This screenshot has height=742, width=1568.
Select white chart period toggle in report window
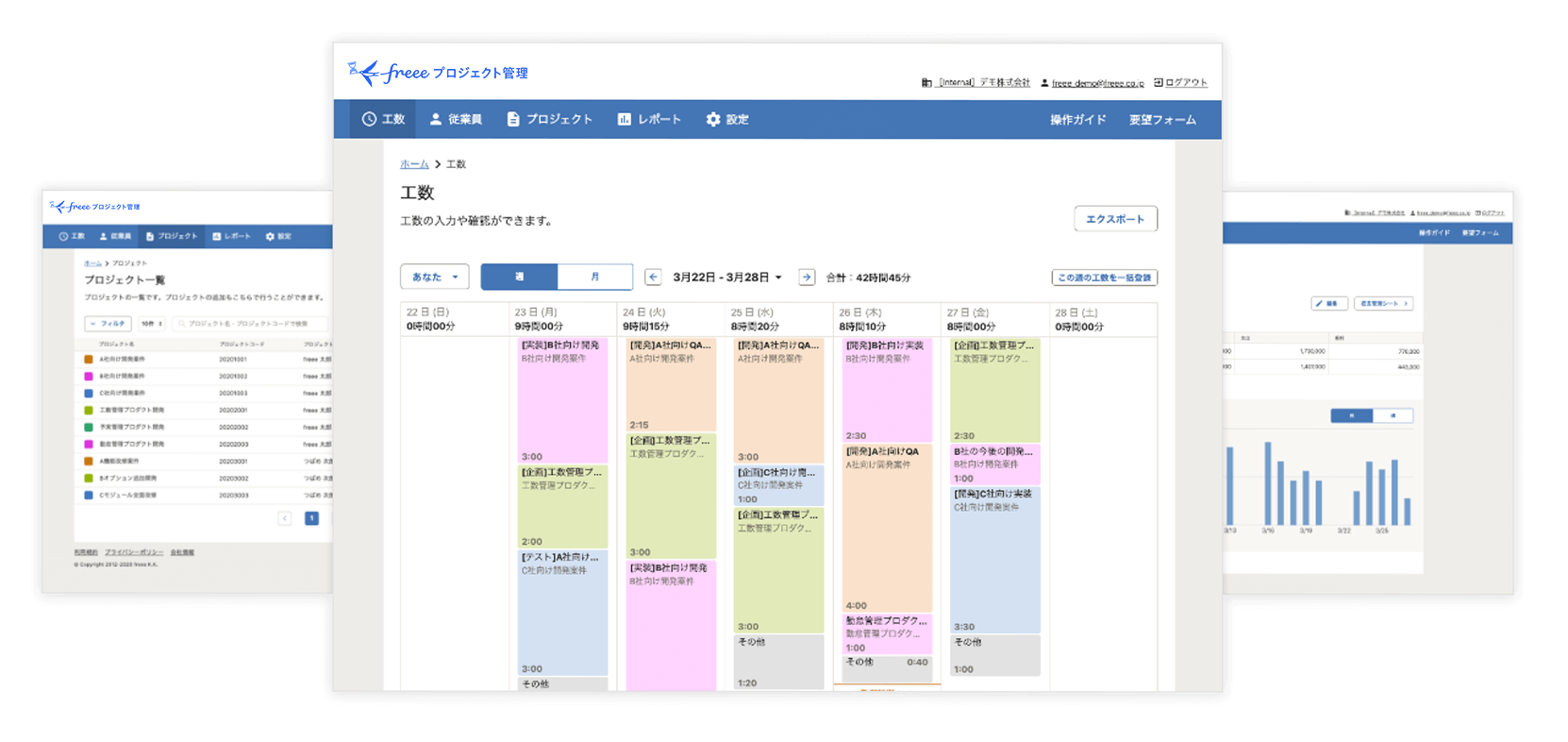(x=1393, y=415)
